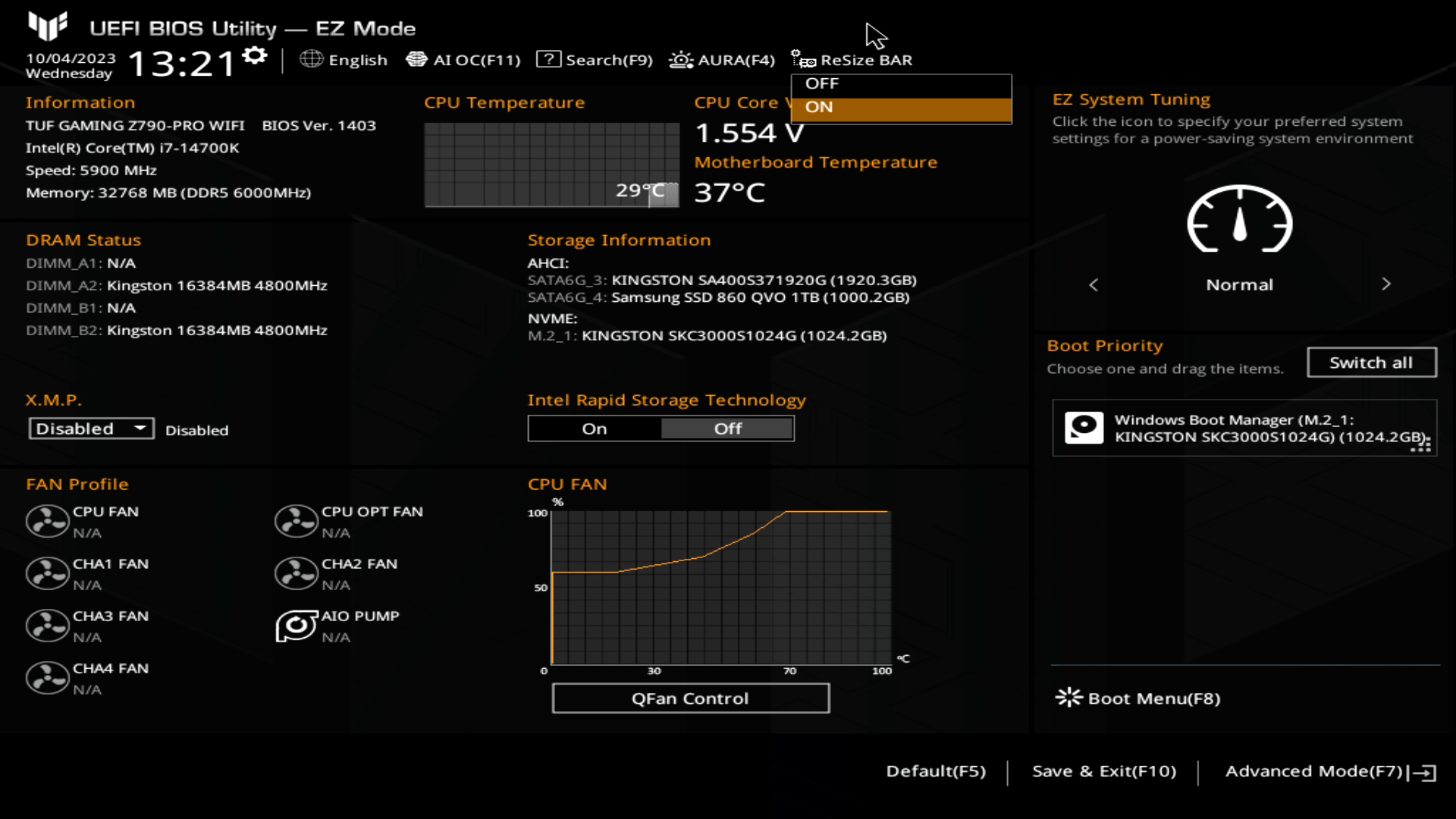Click the CHA2 FAN icon
Viewport: 1456px width, 819px height.
click(296, 573)
